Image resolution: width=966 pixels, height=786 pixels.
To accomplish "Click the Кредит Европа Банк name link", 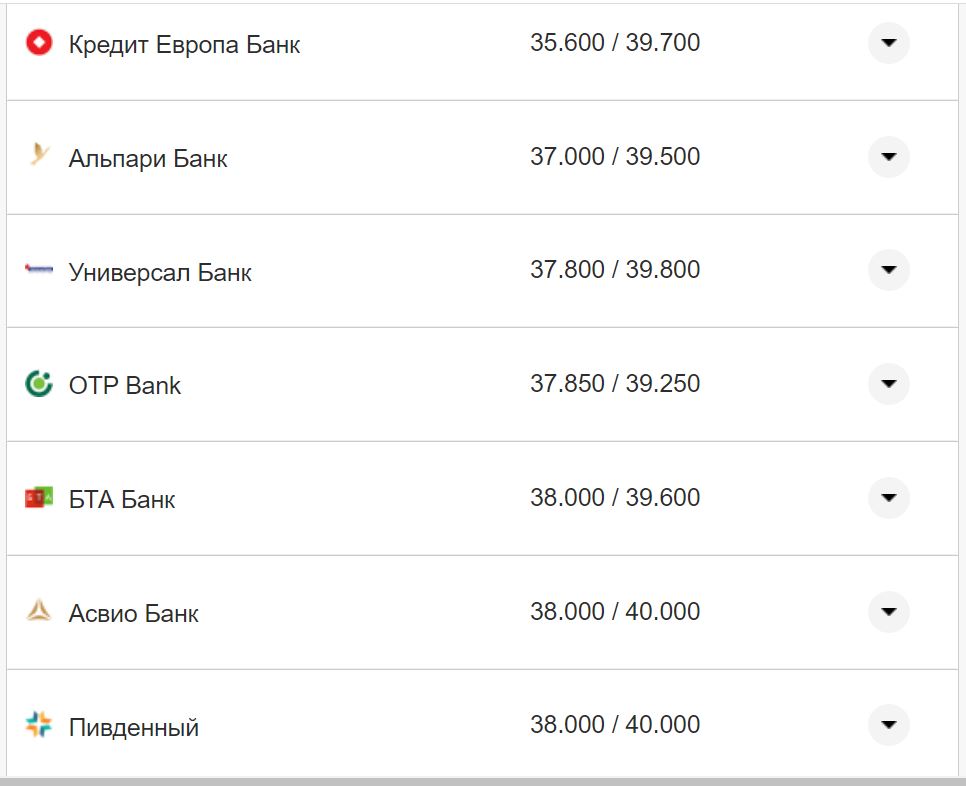I will point(183,44).
